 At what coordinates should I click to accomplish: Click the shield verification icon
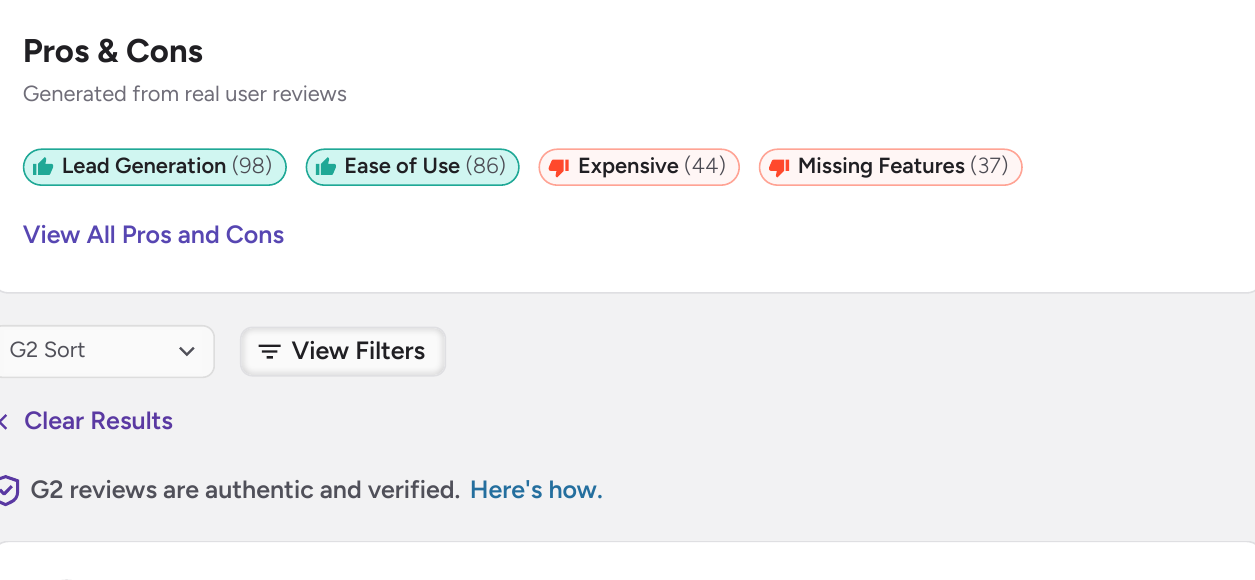[9, 491]
